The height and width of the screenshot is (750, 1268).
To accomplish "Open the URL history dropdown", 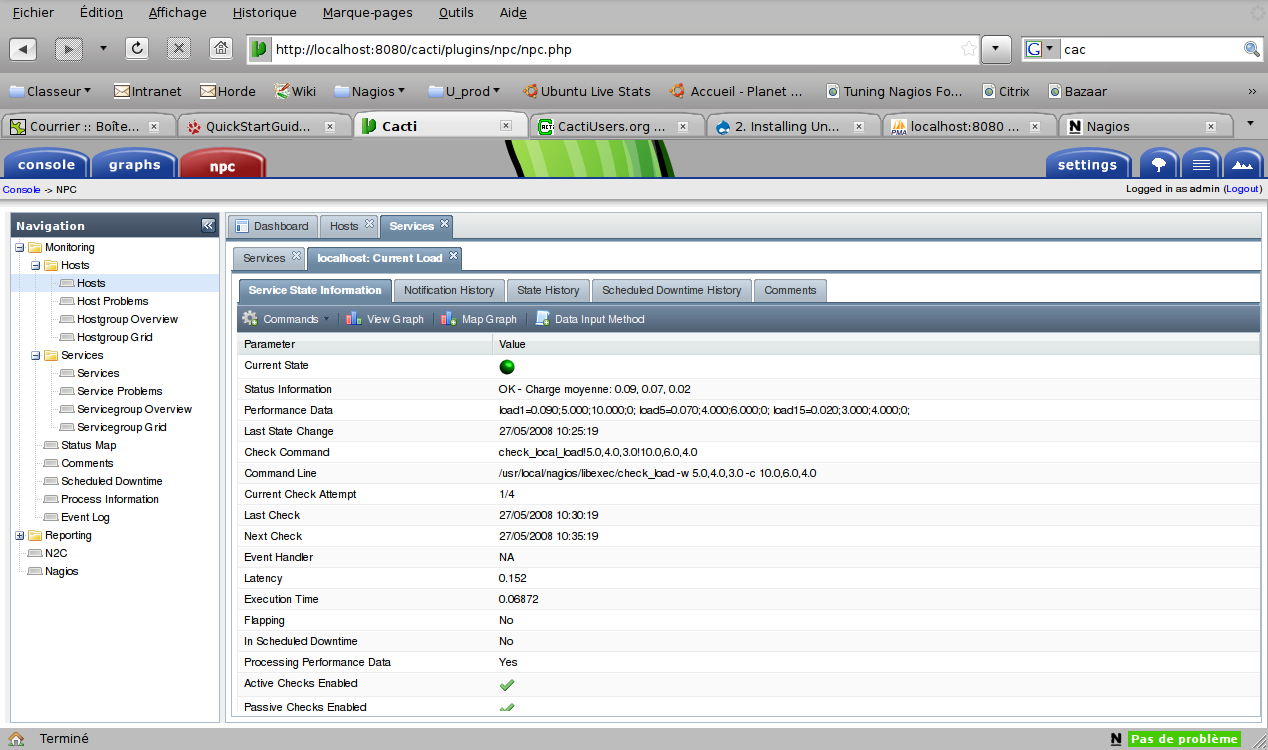I will [x=996, y=49].
